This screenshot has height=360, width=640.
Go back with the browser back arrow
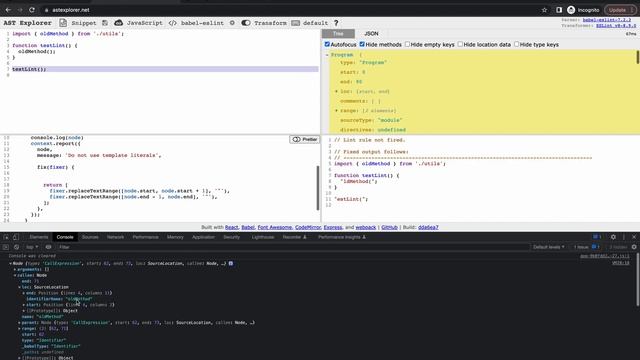[8, 10]
